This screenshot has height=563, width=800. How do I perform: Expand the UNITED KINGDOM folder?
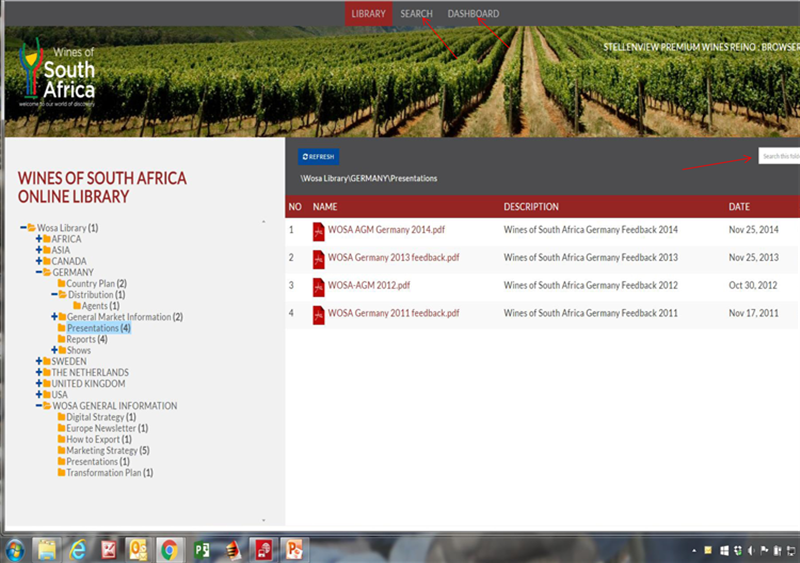pyautogui.click(x=39, y=383)
